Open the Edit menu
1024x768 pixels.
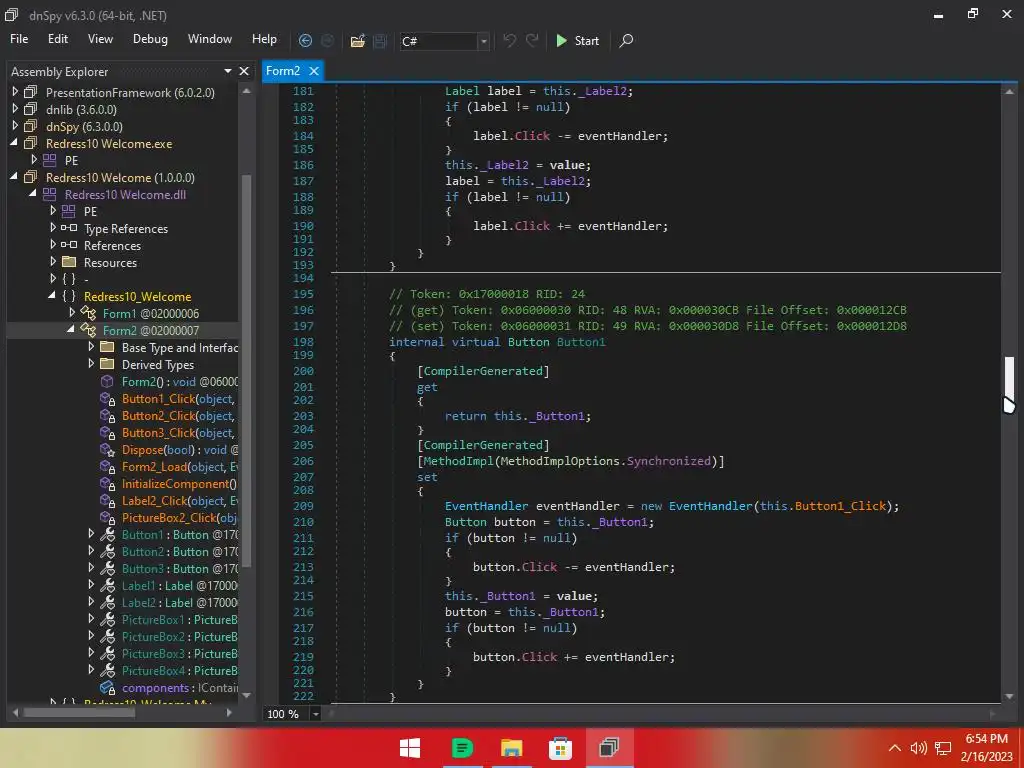(x=57, y=39)
